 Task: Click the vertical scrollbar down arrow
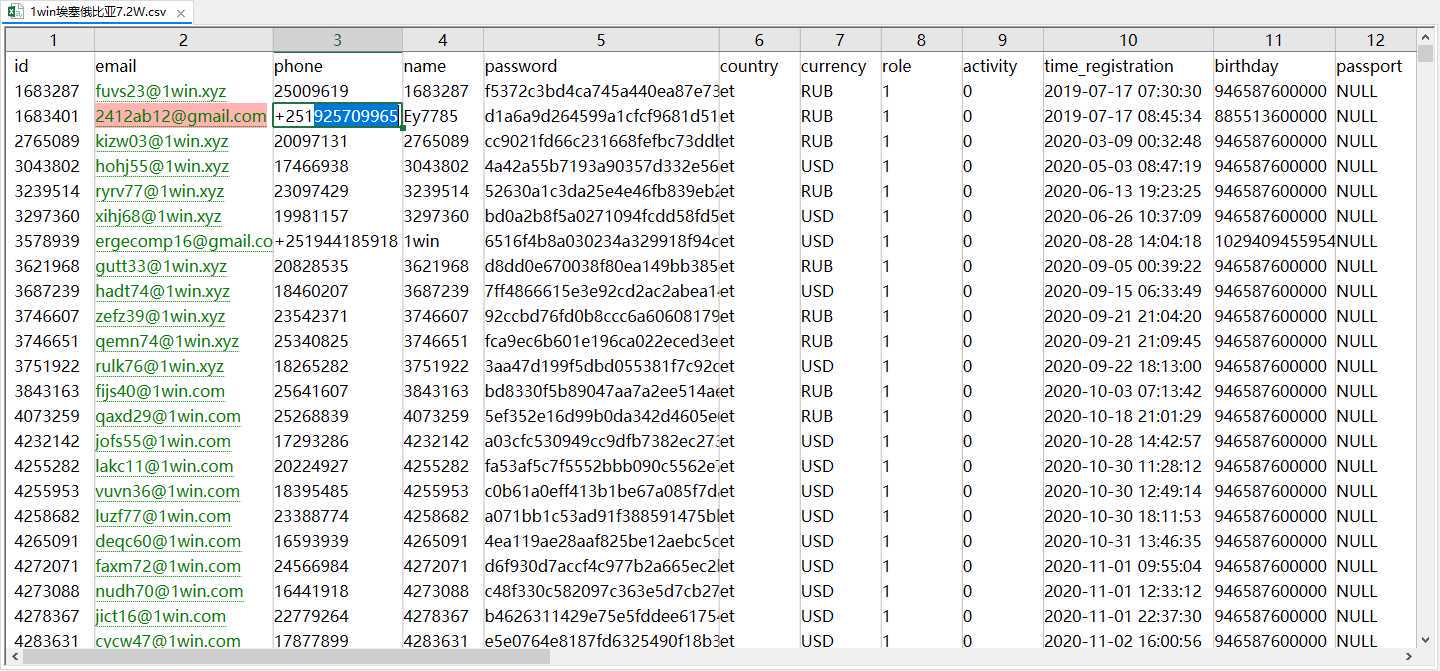point(1426,639)
